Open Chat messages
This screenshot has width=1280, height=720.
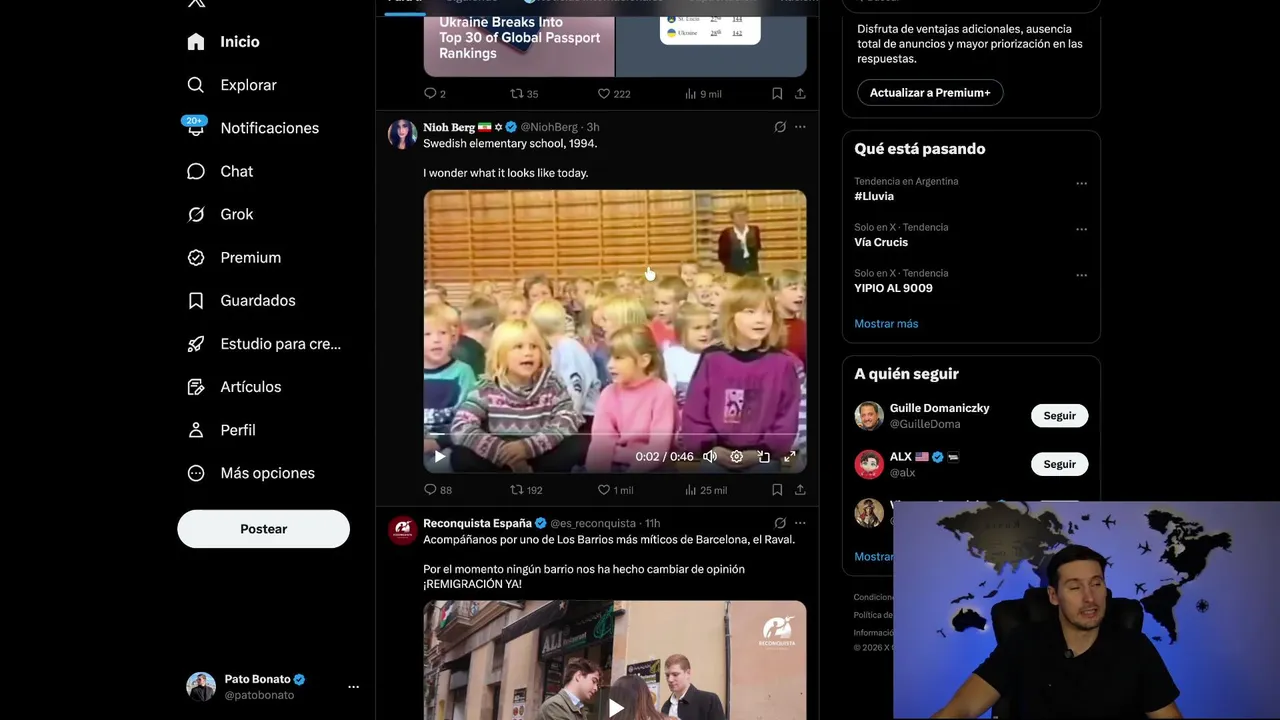click(x=221, y=171)
